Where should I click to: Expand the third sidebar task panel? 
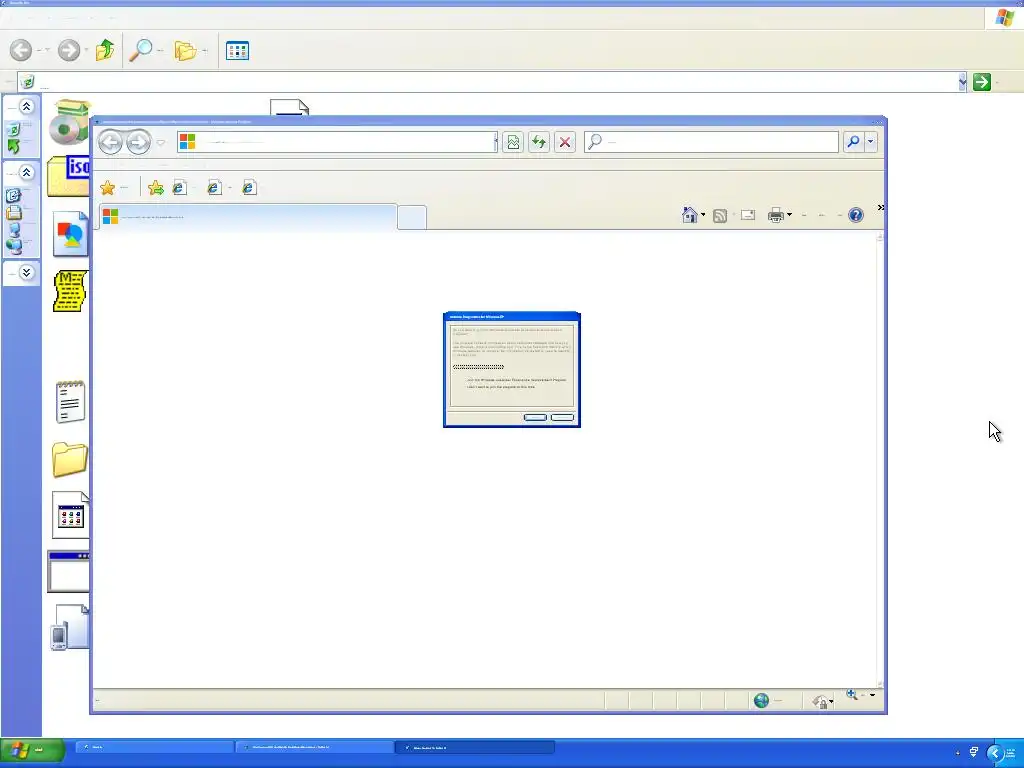[26, 272]
